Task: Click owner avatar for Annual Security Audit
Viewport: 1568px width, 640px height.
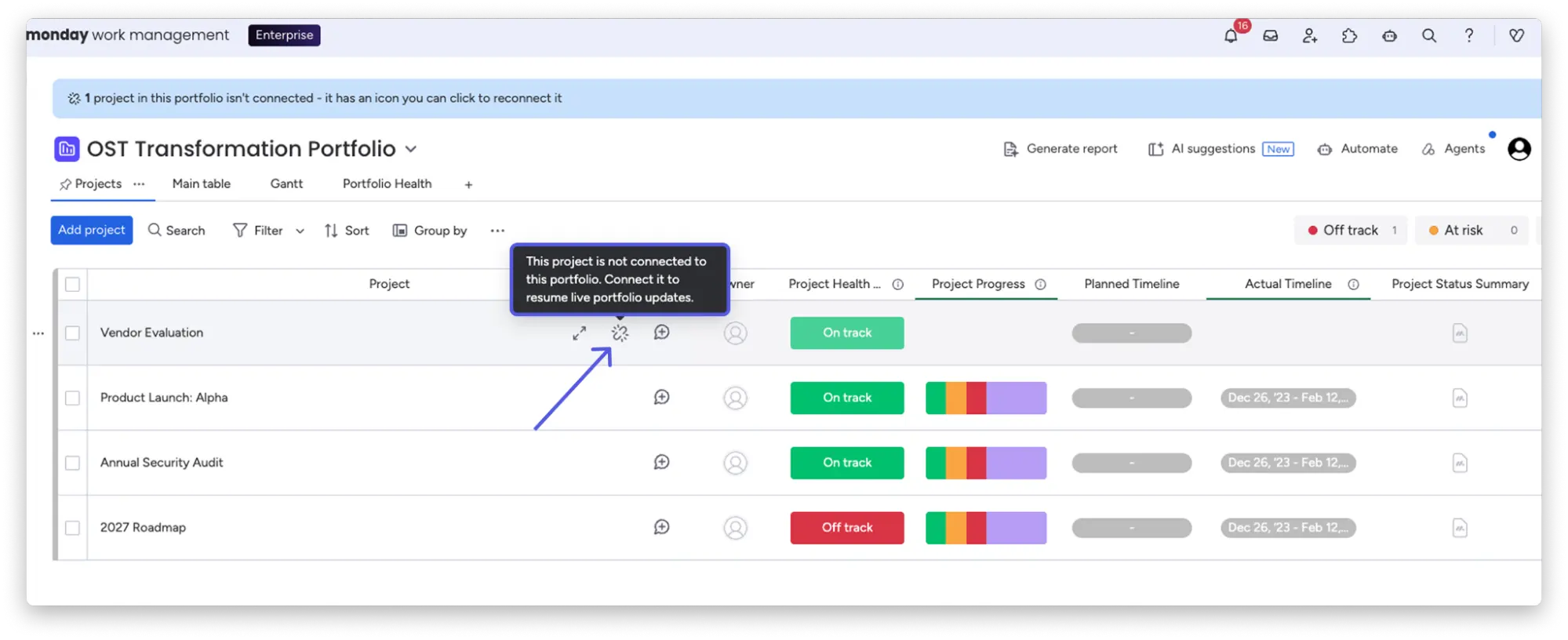Action: click(736, 463)
